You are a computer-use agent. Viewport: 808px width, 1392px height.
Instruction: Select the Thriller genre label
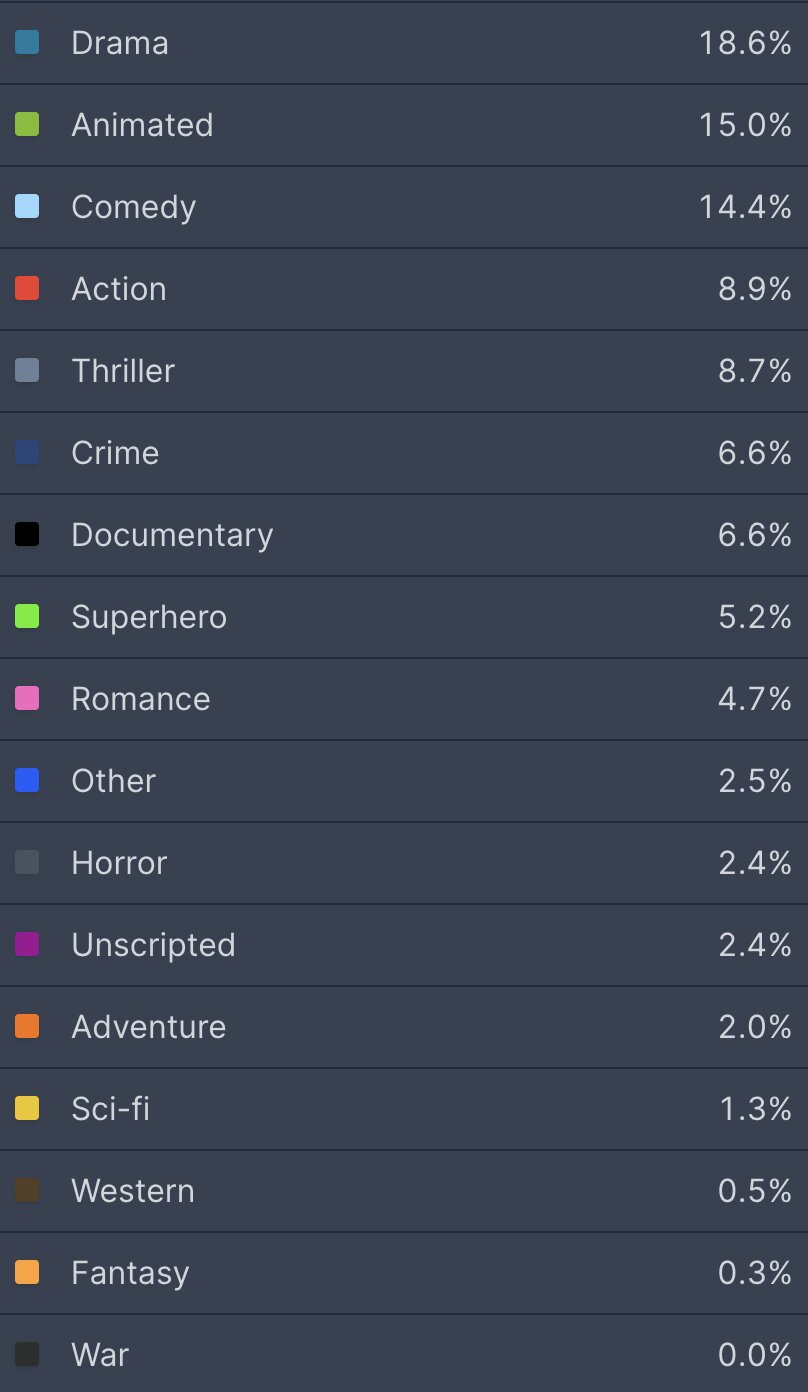(123, 371)
